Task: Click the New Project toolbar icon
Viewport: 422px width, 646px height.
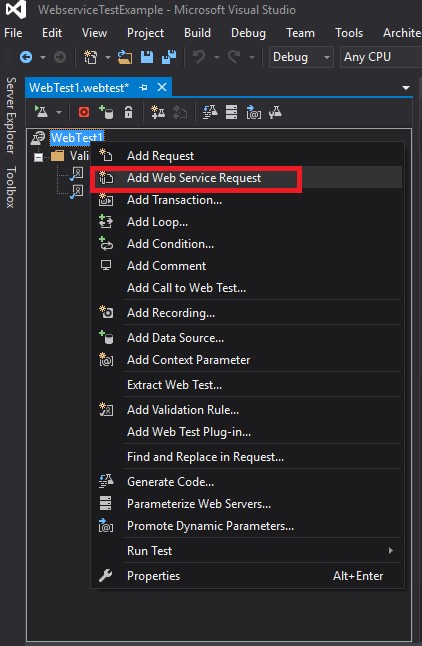Action: (90, 57)
